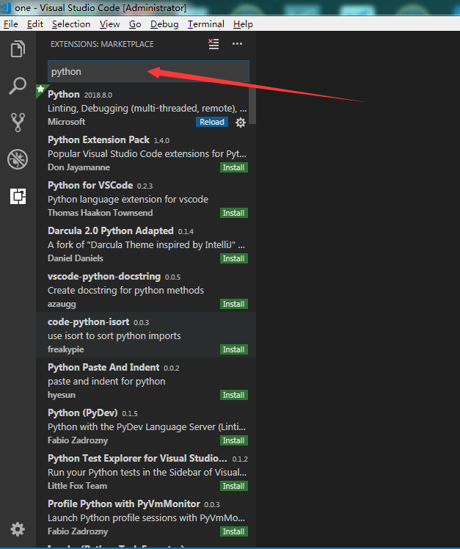Image resolution: width=460 pixels, height=549 pixels.
Task: Install Python Extension Pack
Action: click(x=234, y=167)
